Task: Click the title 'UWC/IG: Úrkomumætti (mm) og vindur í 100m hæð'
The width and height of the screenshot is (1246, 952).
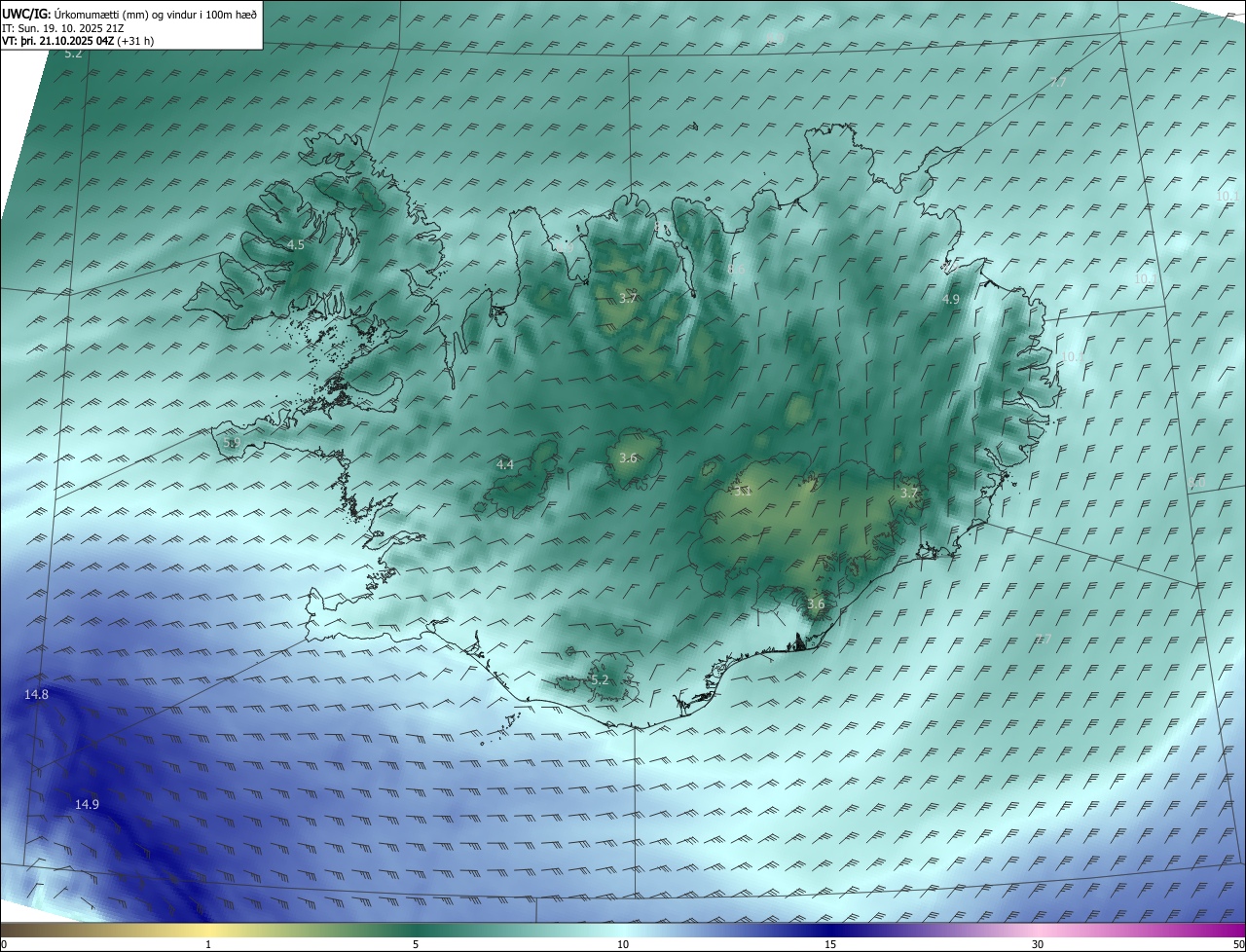Action: (x=129, y=13)
